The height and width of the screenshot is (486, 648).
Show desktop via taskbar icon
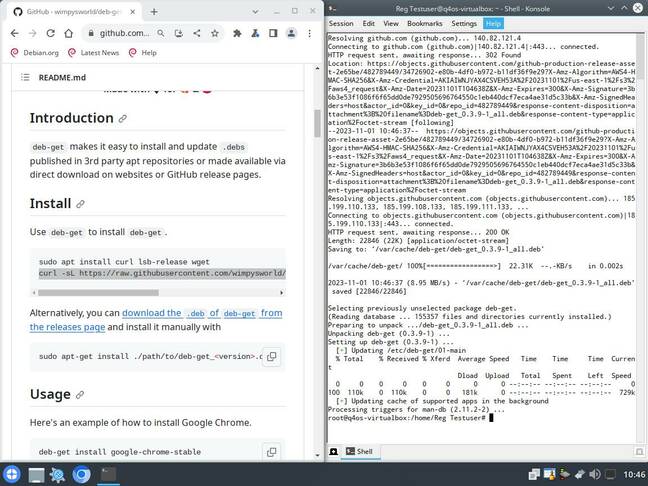[x=36, y=475]
